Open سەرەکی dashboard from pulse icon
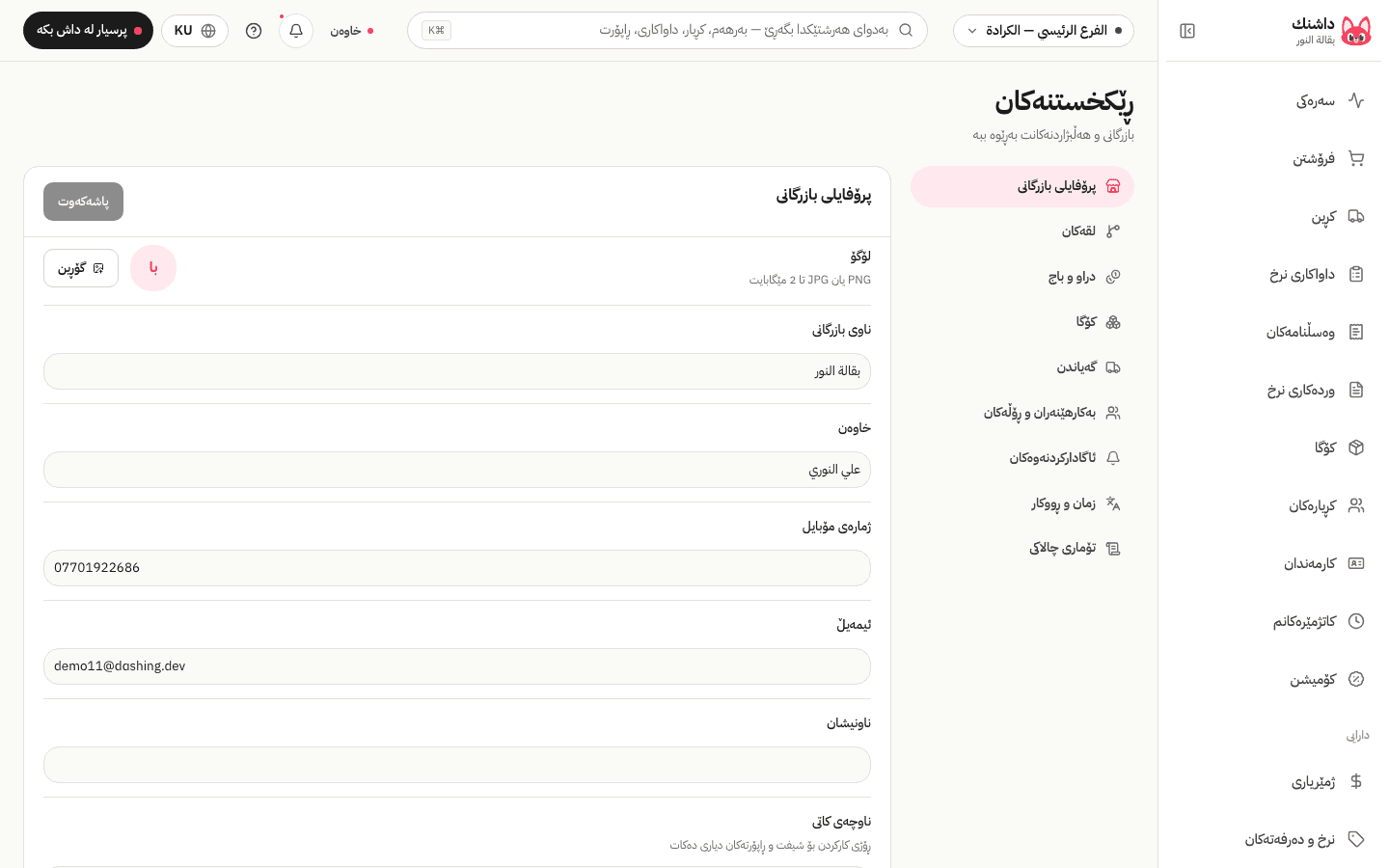This screenshot has height=868, width=1389. [1356, 100]
